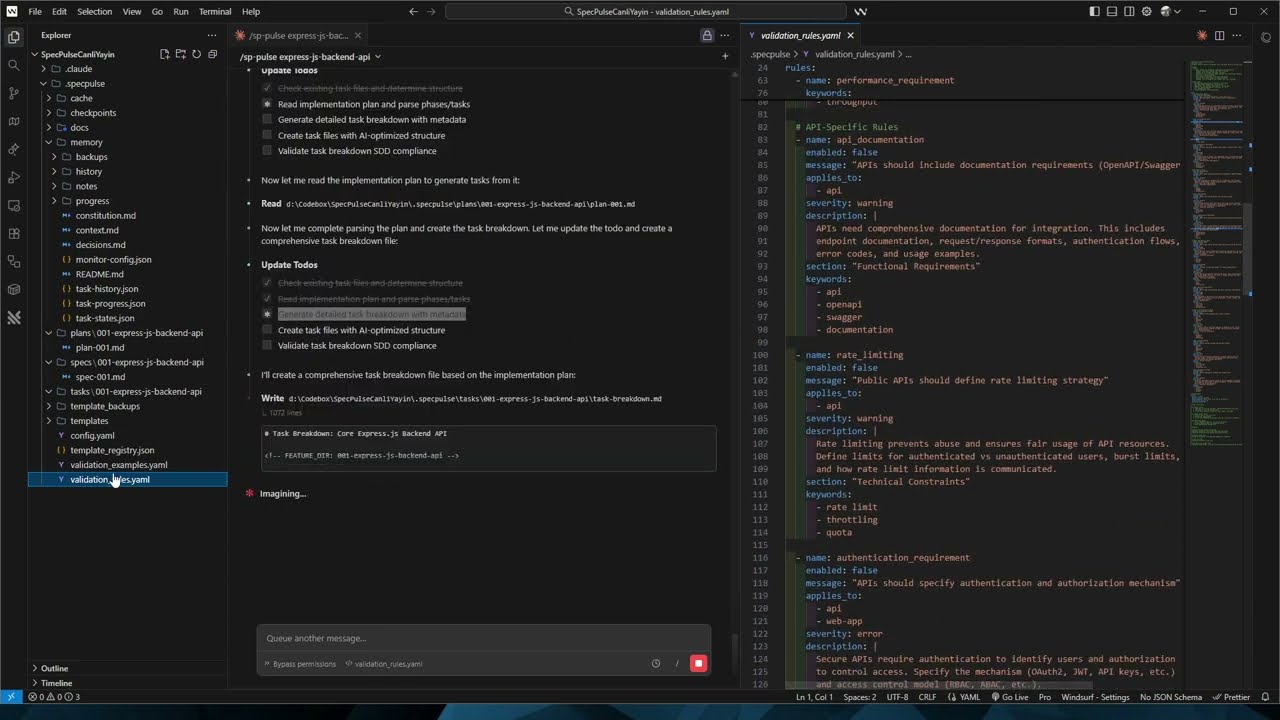
Task: Switch to the validation_rules.yaml tab
Action: (800, 35)
